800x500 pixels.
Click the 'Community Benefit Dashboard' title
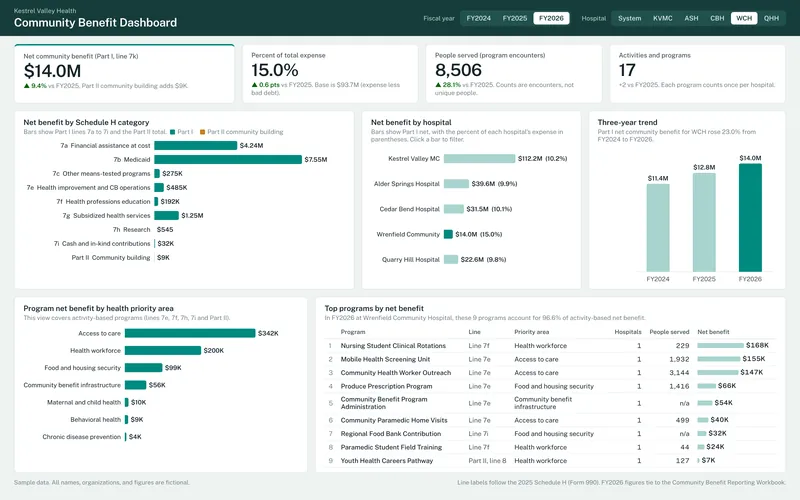point(95,23)
